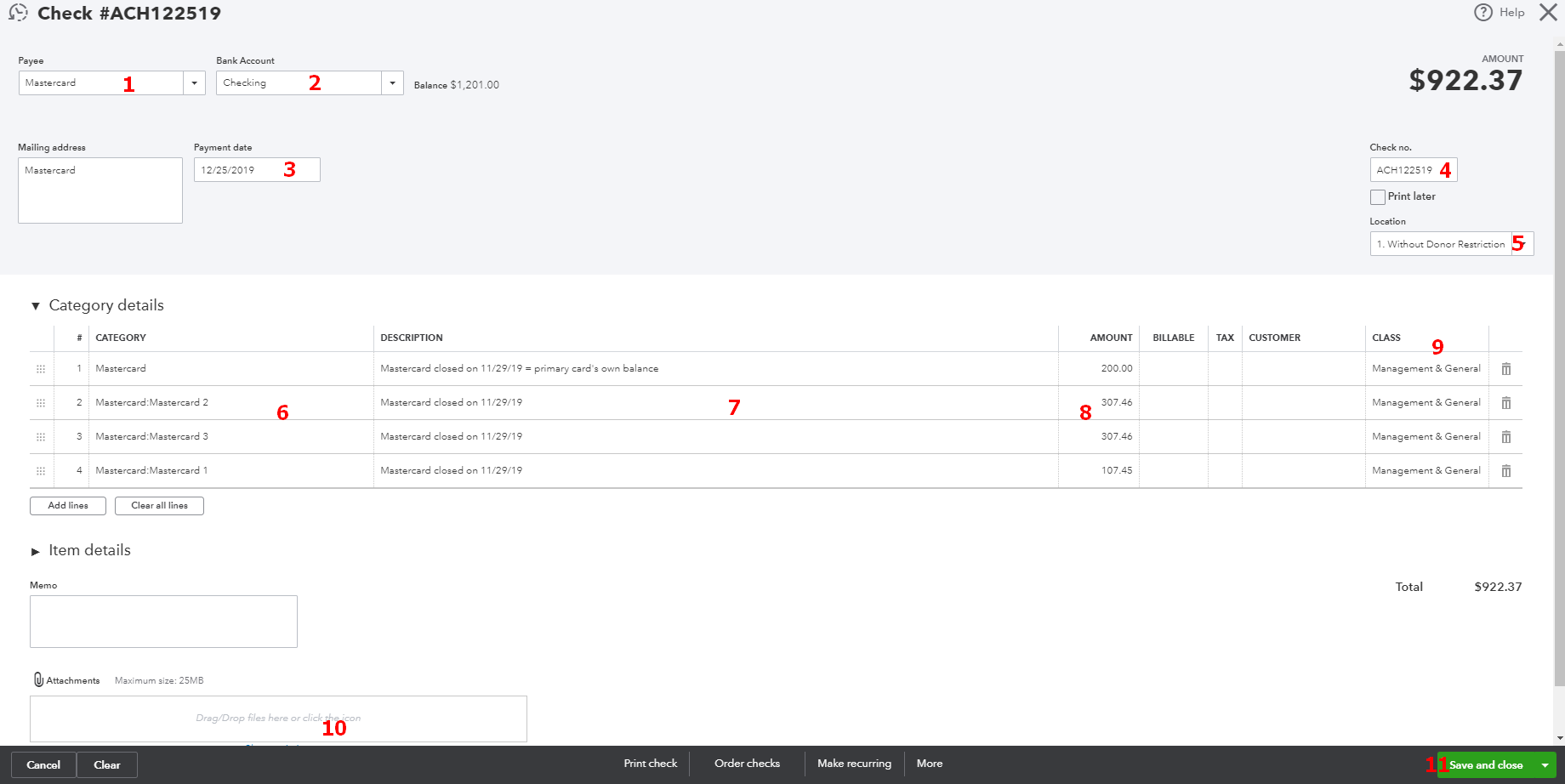The height and width of the screenshot is (784, 1565).
Task: Open the Help question mark icon
Action: (1483, 12)
